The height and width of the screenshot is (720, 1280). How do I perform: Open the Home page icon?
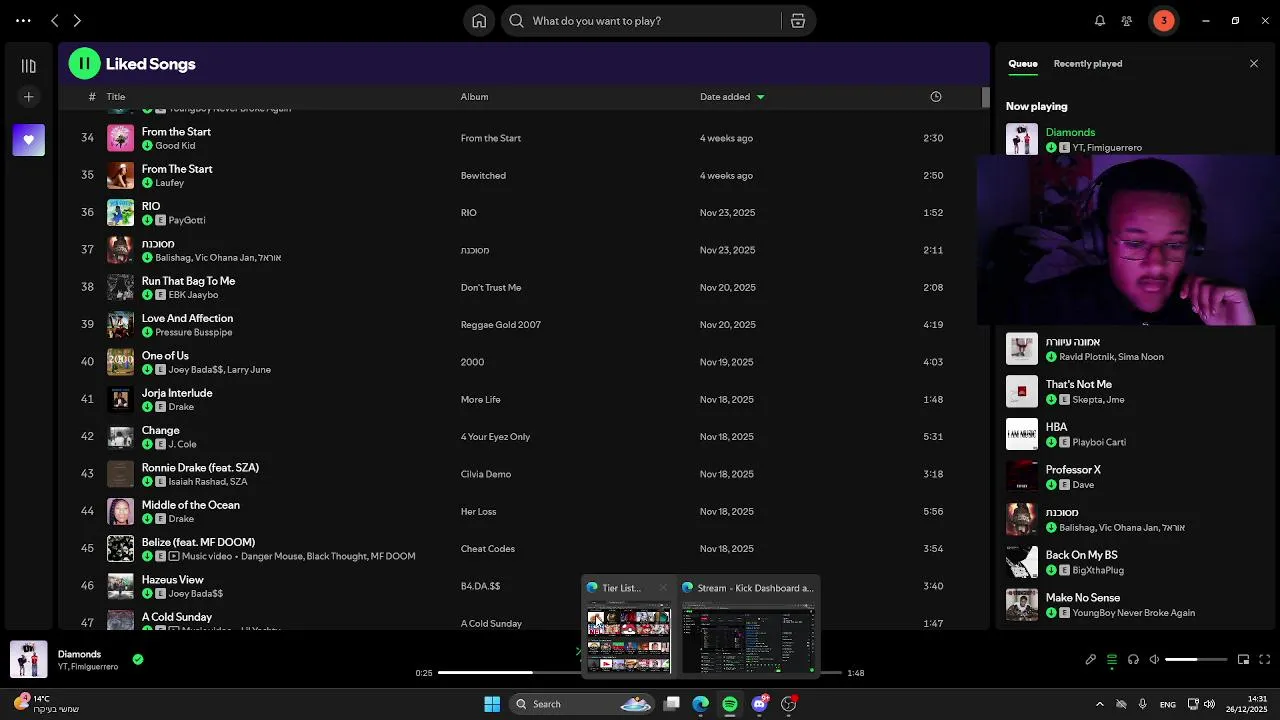pos(479,21)
